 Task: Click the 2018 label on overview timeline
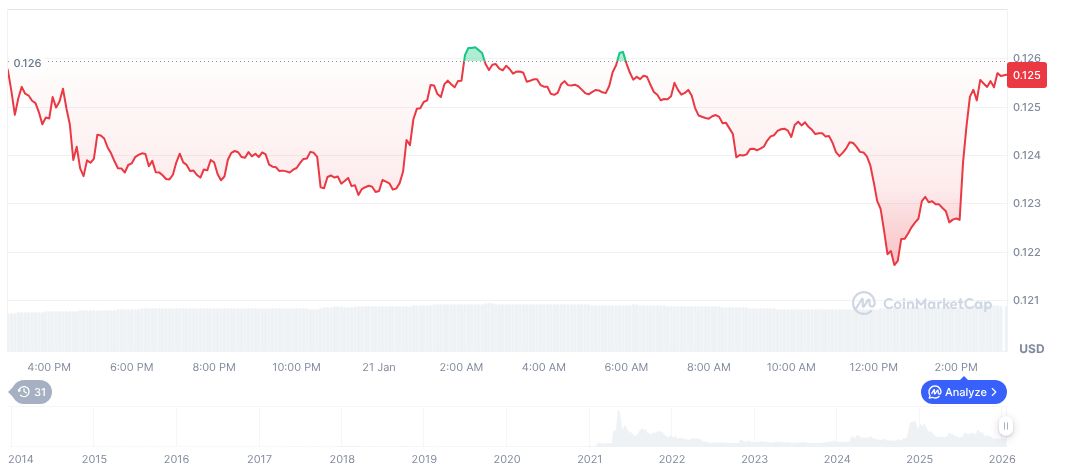click(342, 459)
